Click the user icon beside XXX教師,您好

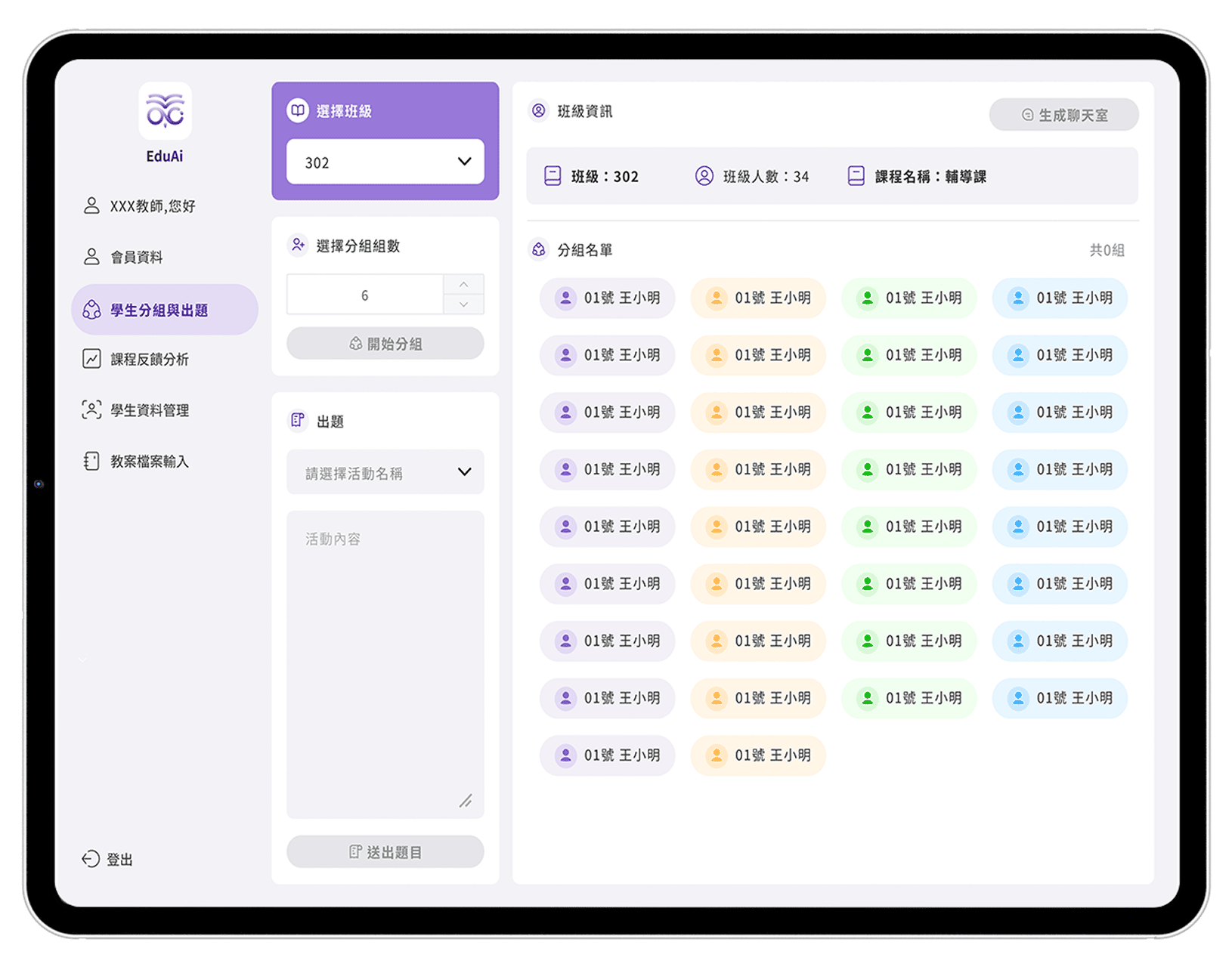[91, 205]
